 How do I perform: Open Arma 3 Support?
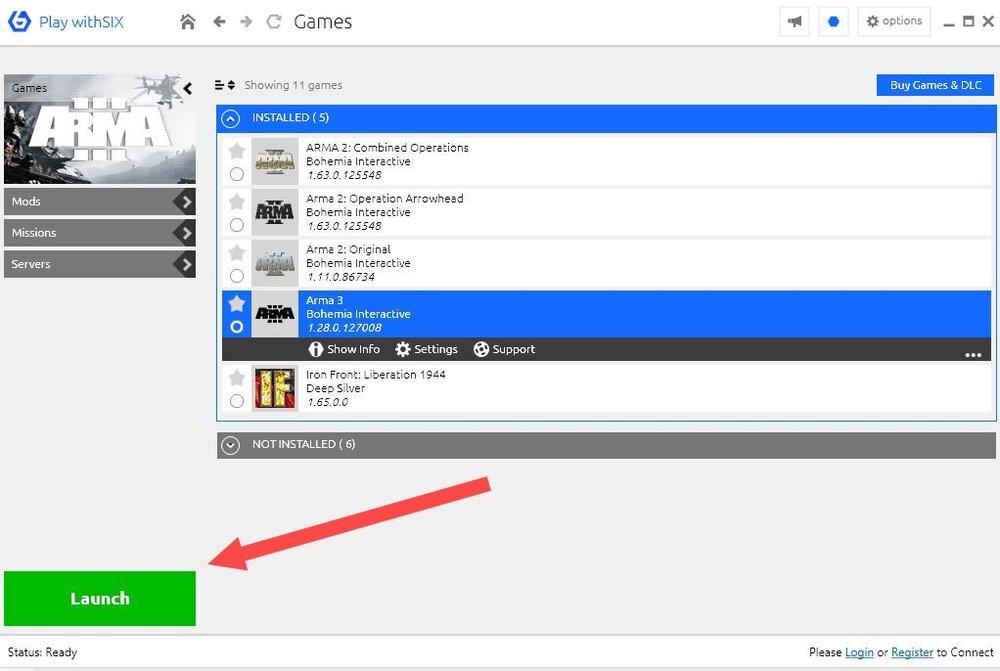tap(504, 350)
